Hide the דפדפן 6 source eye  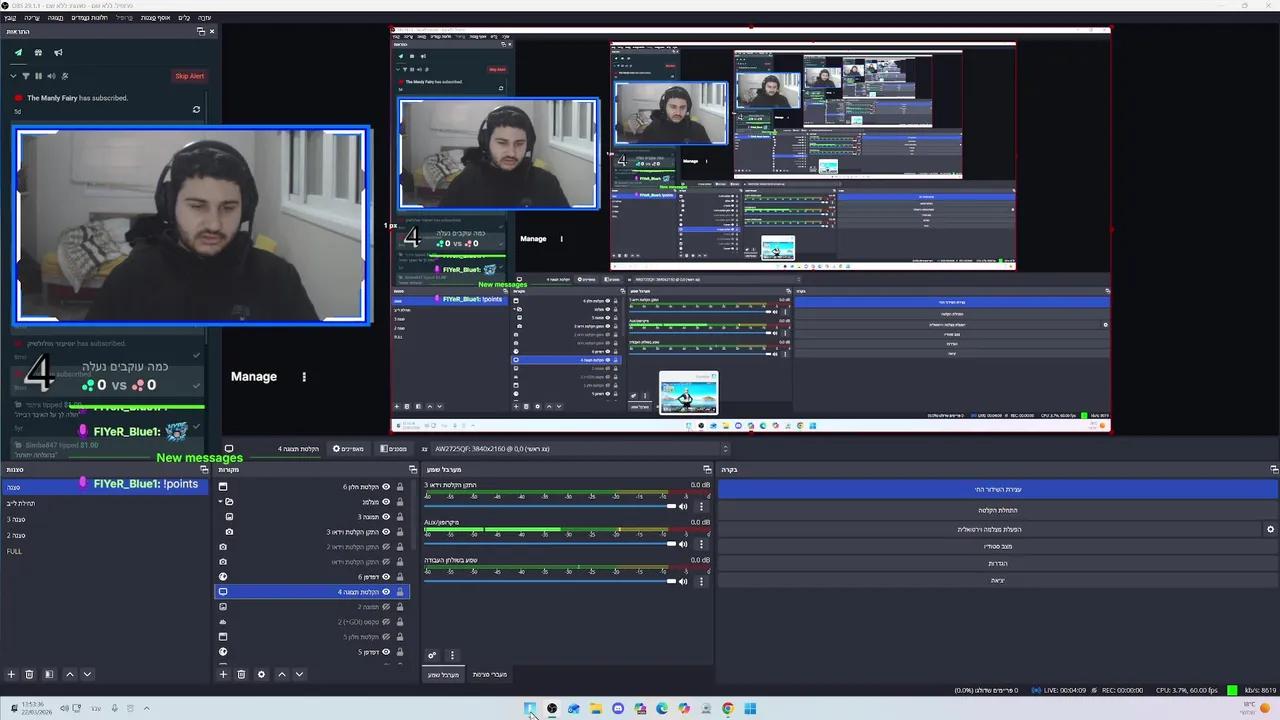(386, 577)
